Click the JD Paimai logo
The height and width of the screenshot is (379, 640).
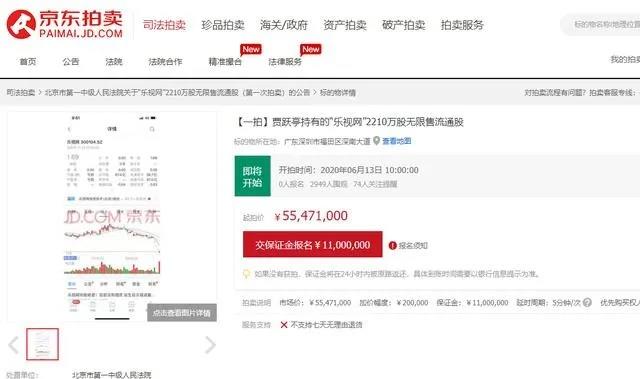64,24
